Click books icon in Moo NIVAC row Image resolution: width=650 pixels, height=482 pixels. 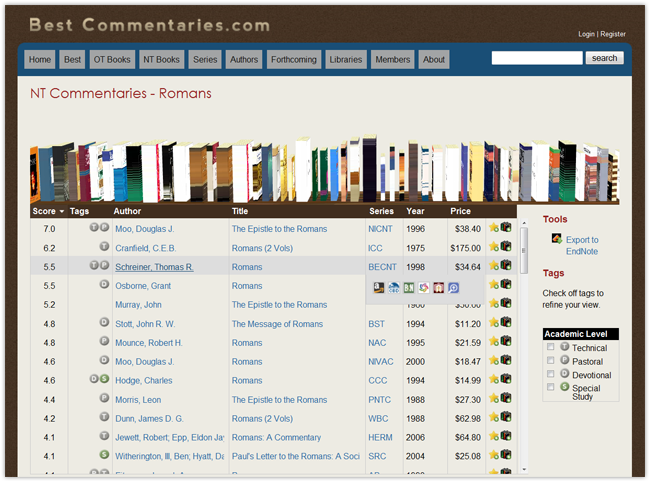click(x=506, y=360)
